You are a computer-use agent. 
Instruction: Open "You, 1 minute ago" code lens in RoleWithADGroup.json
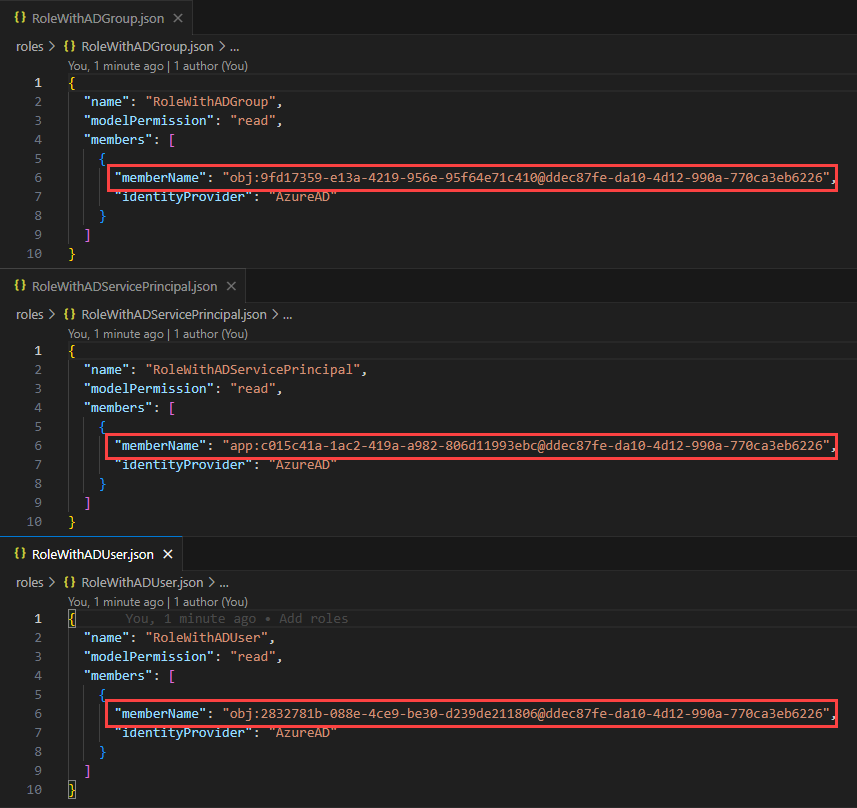coord(116,66)
